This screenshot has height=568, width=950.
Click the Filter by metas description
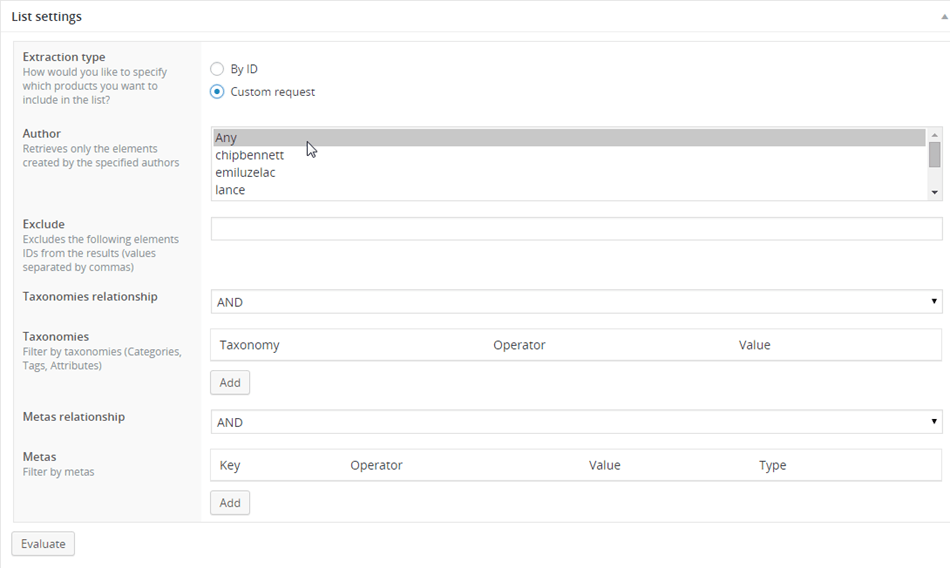click(59, 472)
